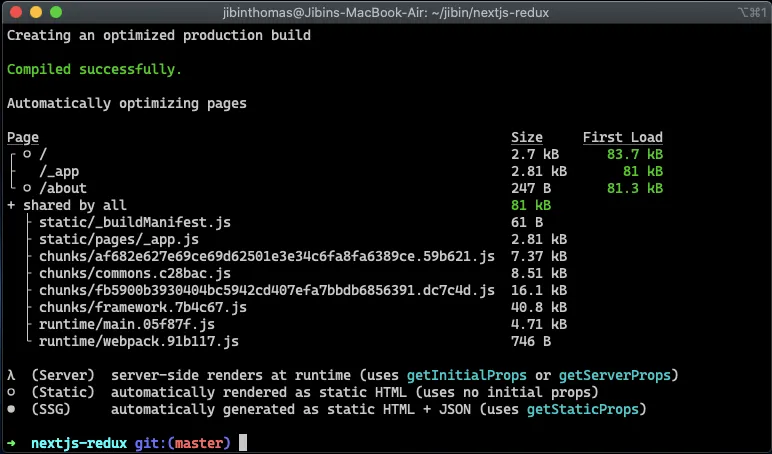Click the '(Static)' legend label
This screenshot has height=454, width=772.
click(63, 392)
